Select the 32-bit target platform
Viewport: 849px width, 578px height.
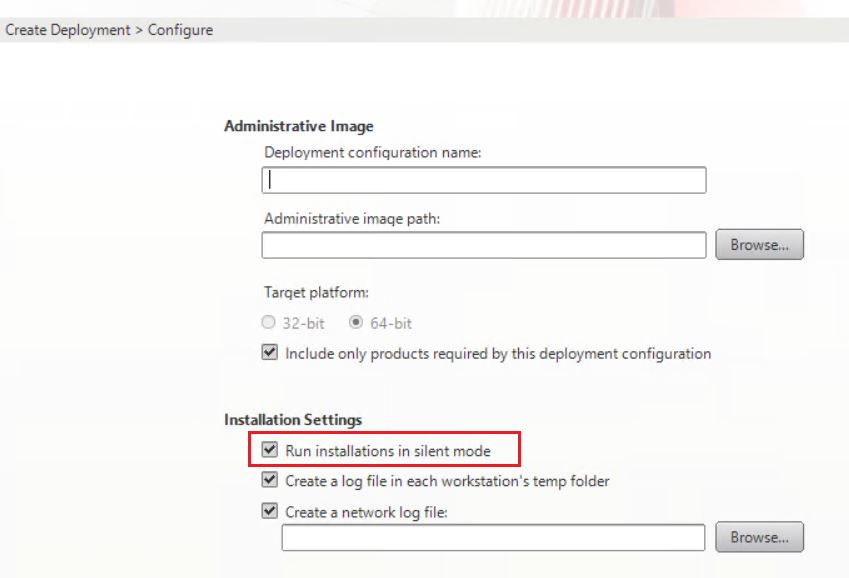267,321
